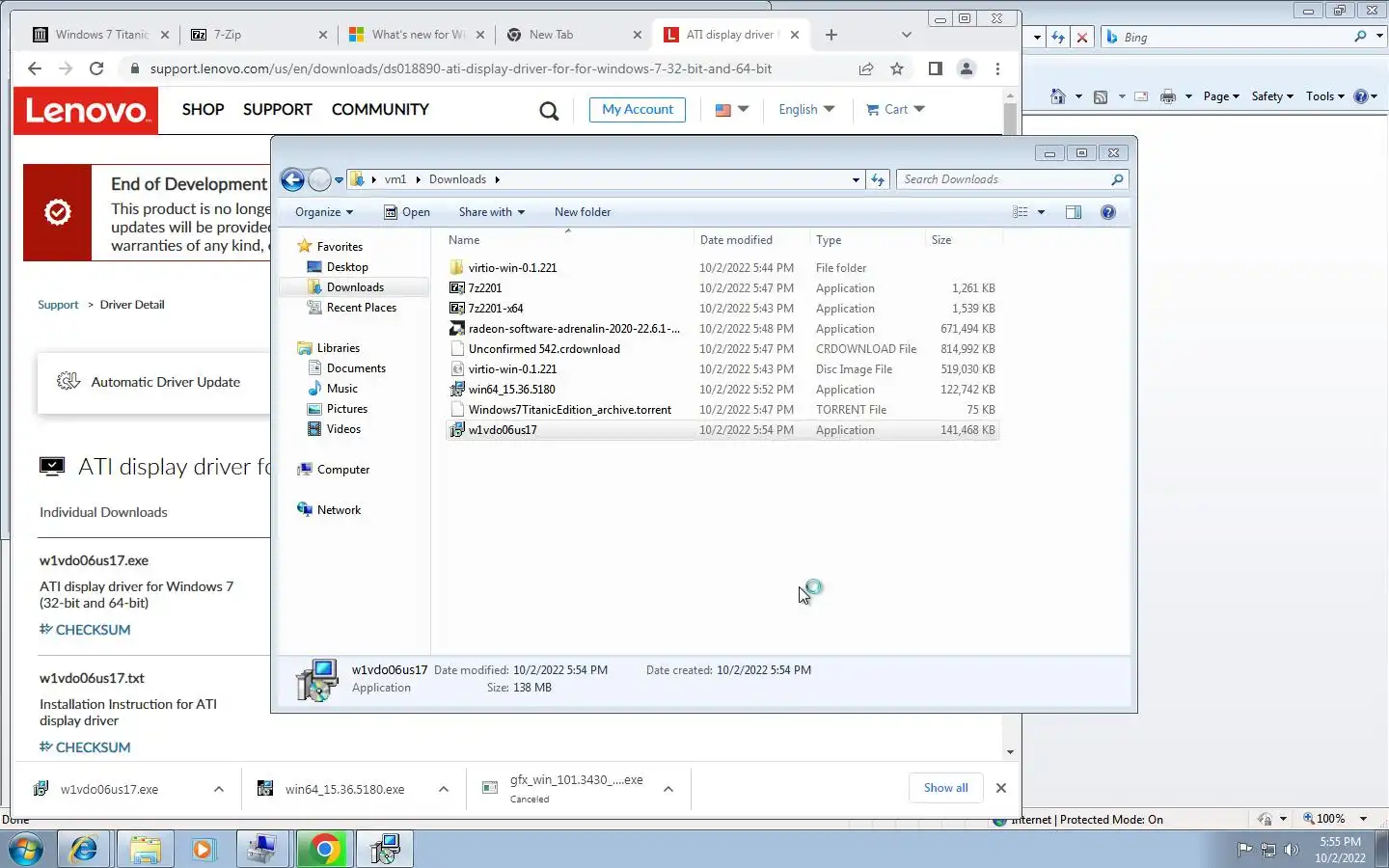Viewport: 1389px width, 868px height.
Task: Open Chrome three-dot menu
Action: (997, 68)
